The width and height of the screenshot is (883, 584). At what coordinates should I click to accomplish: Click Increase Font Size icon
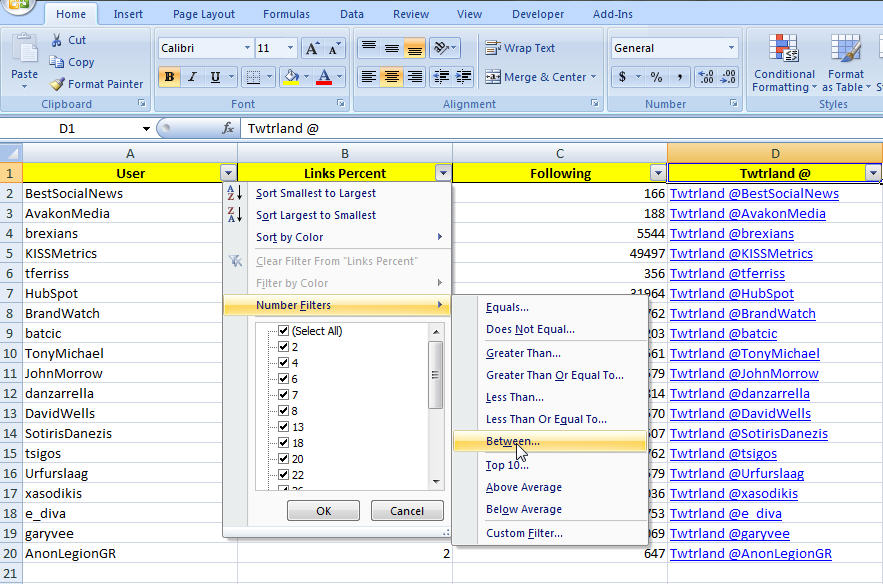point(313,48)
